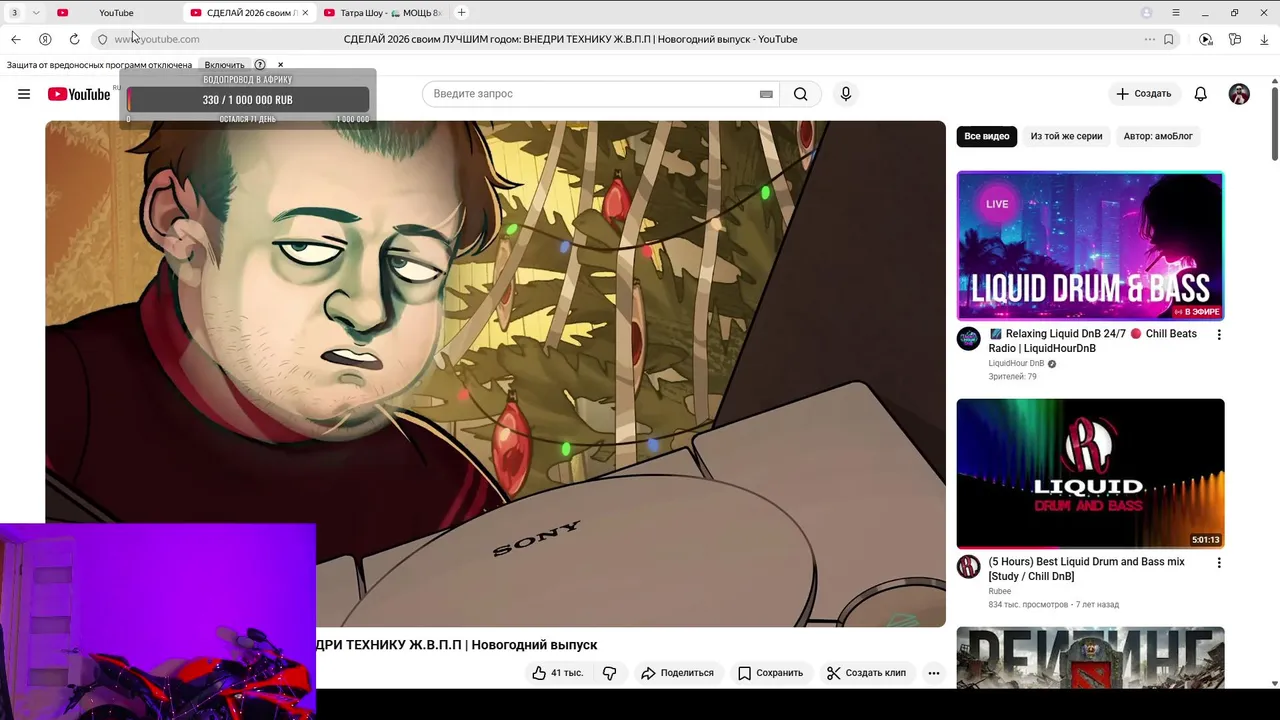
Task: Open the browser video player toolbar icon
Action: coord(1206,39)
